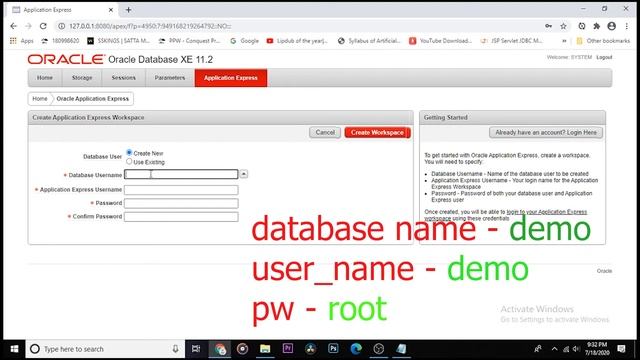Select the Application Express tab
Viewport: 640px width, 360px height.
(x=231, y=78)
